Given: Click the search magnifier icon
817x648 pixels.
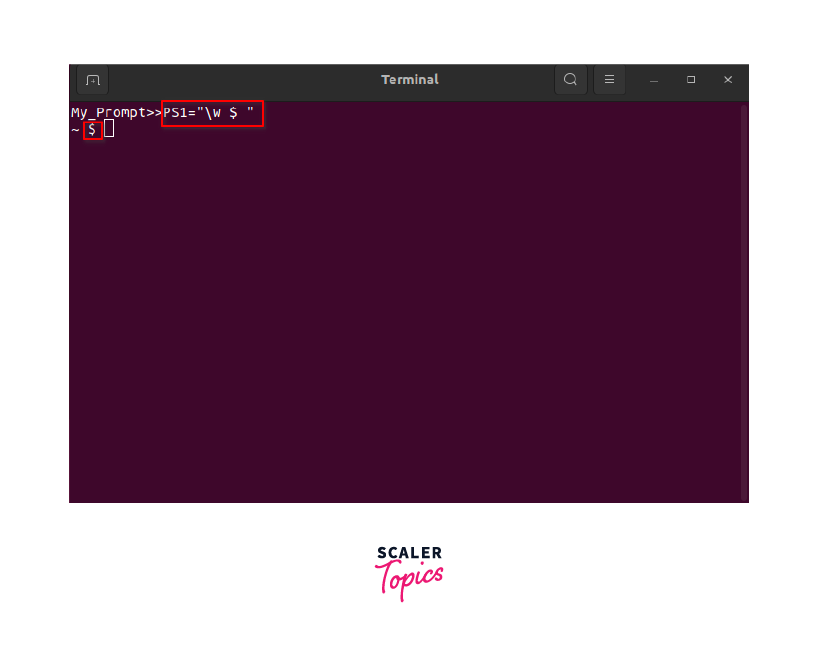Looking at the screenshot, I should (x=570, y=80).
